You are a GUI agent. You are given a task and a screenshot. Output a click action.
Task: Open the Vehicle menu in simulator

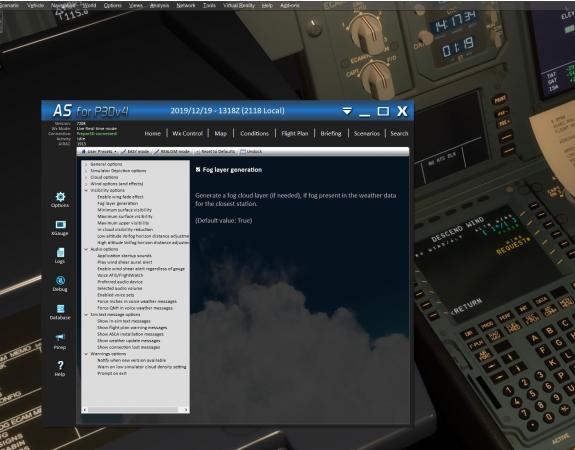(x=36, y=5)
